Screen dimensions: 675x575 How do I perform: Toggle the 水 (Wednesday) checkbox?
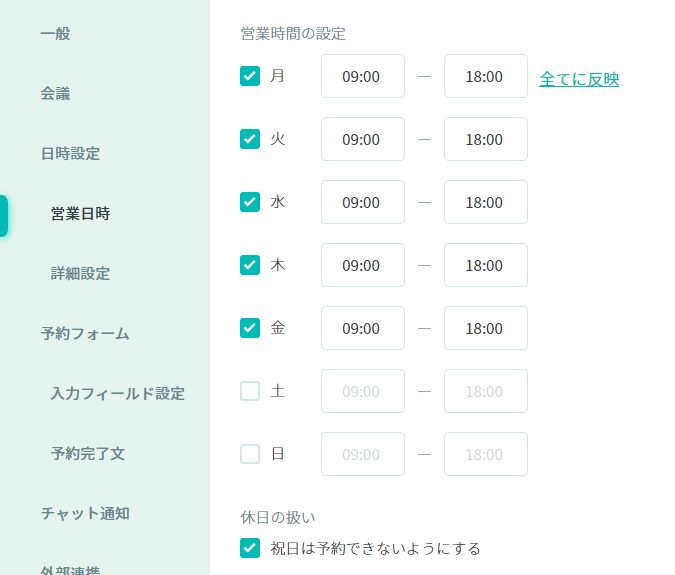pos(250,202)
